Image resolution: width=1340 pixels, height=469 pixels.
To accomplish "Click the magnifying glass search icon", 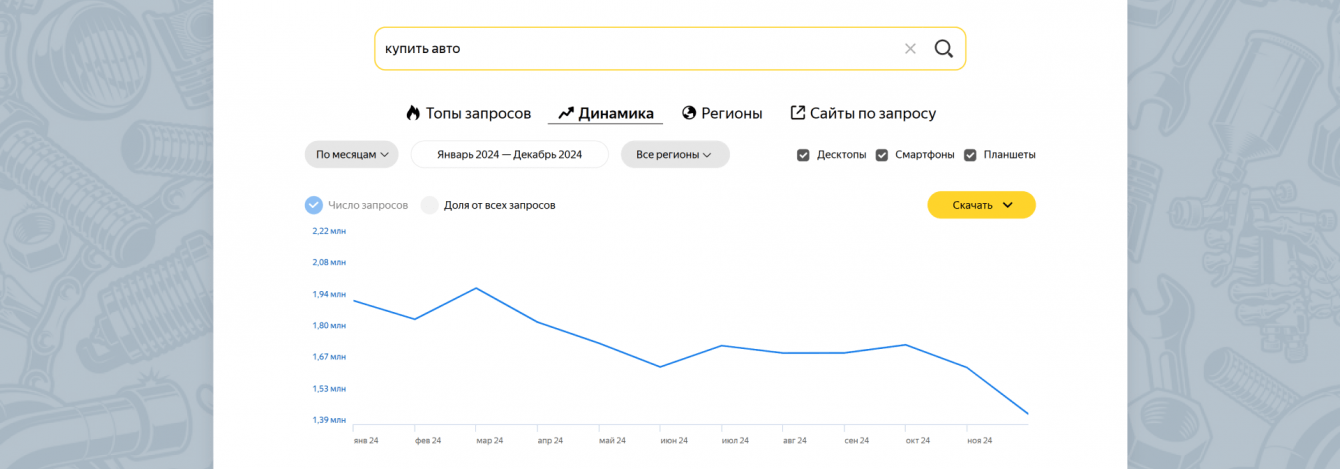I will [943, 49].
